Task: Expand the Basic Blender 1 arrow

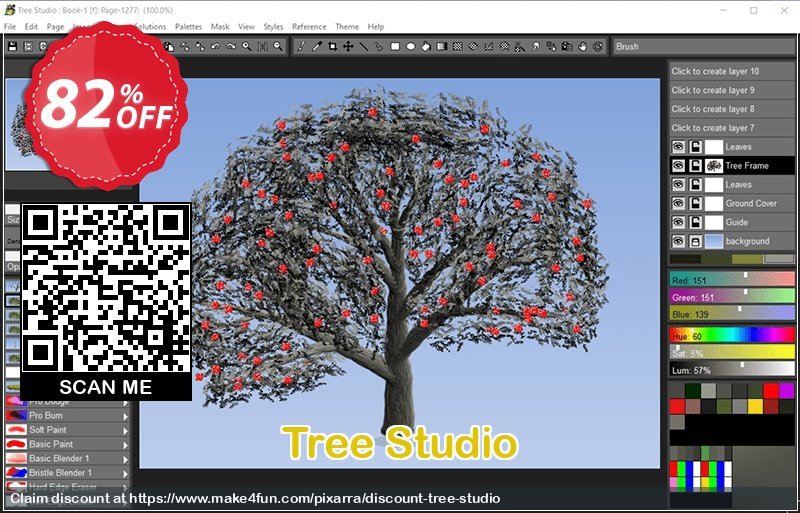Action: point(126,459)
